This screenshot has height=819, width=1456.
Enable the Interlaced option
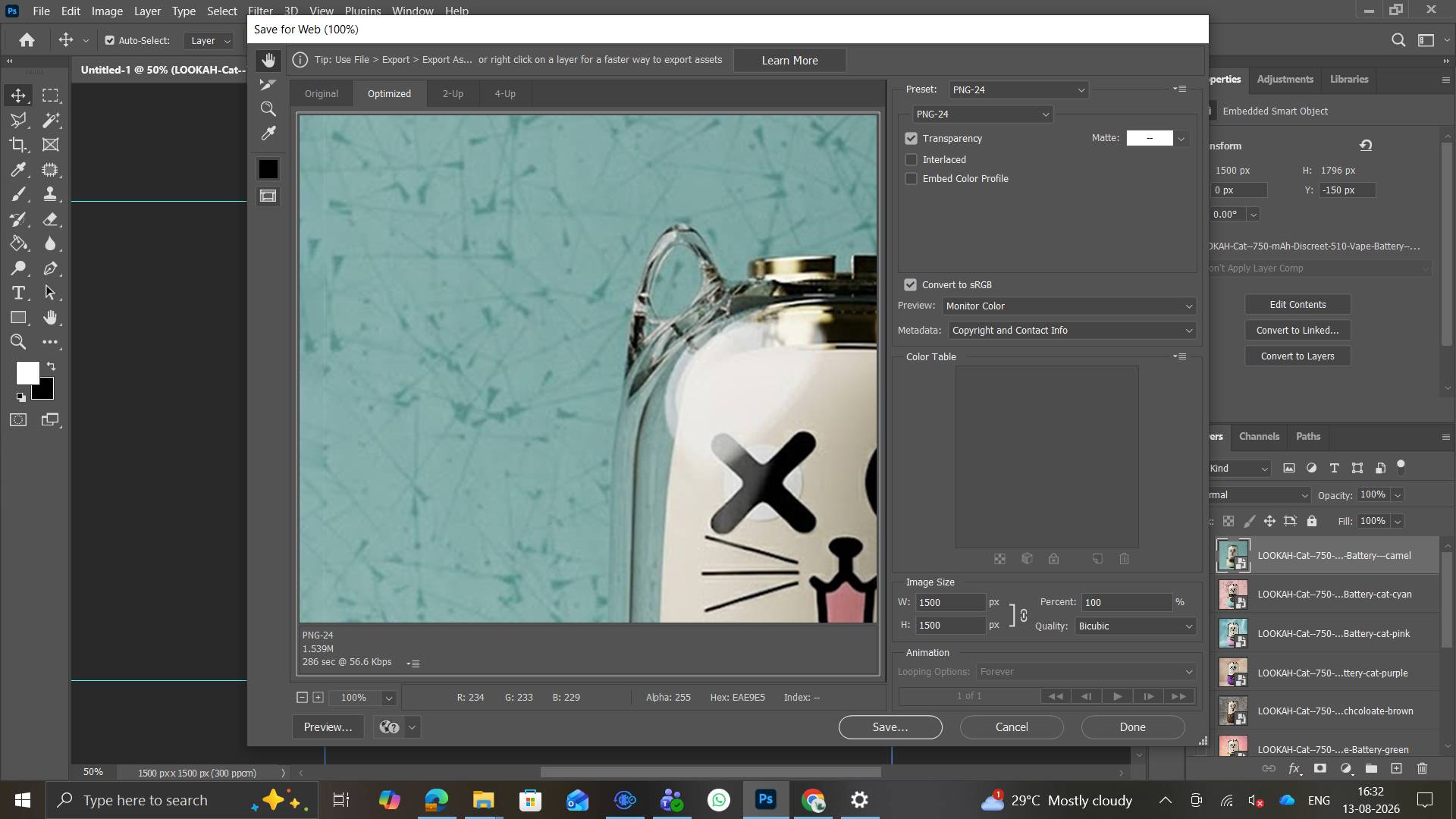[911, 160]
